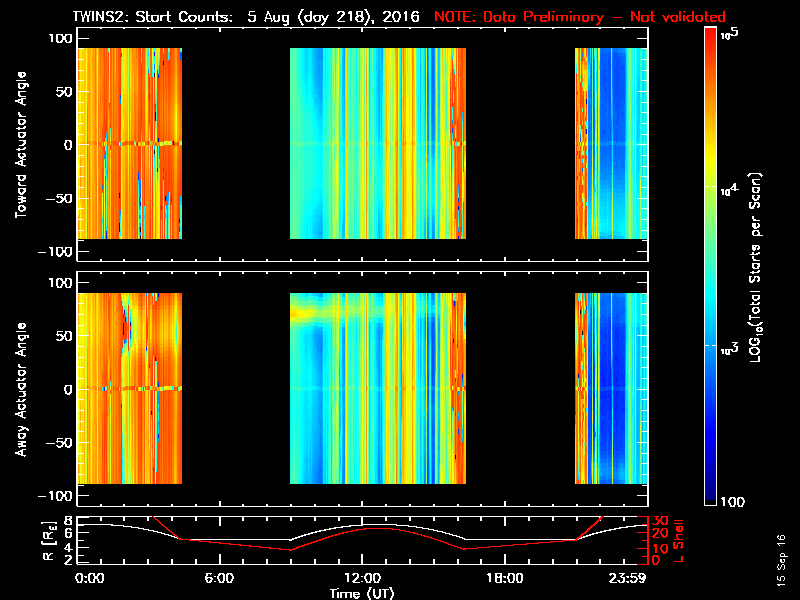Click the red L Shell tick label '10'
The width and height of the screenshot is (800, 600).
(x=660, y=549)
